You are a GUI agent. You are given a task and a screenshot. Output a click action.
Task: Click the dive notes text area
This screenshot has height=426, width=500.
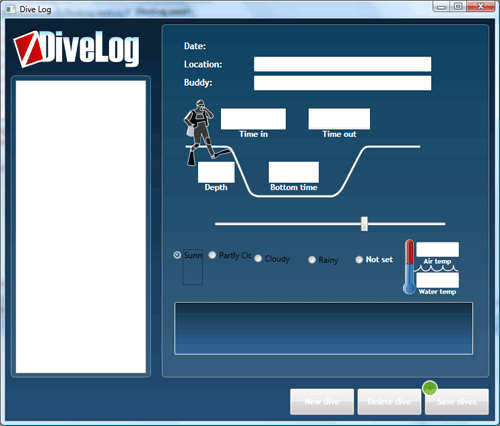click(x=323, y=328)
